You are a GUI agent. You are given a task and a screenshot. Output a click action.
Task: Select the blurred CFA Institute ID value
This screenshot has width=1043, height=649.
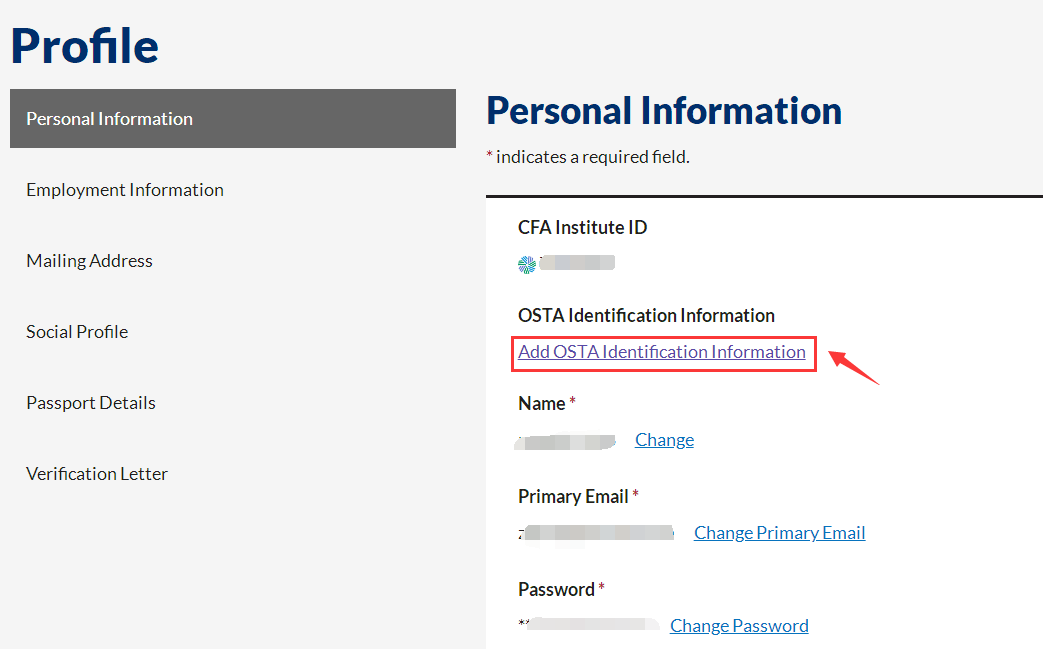click(577, 263)
